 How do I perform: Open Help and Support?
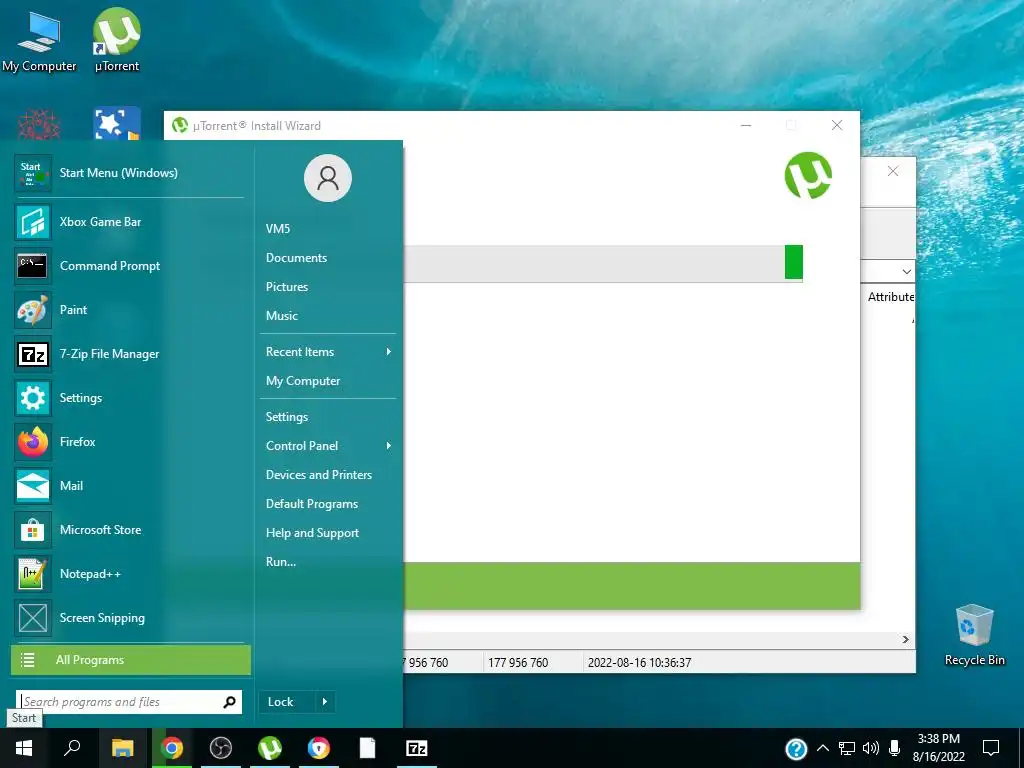pos(312,533)
